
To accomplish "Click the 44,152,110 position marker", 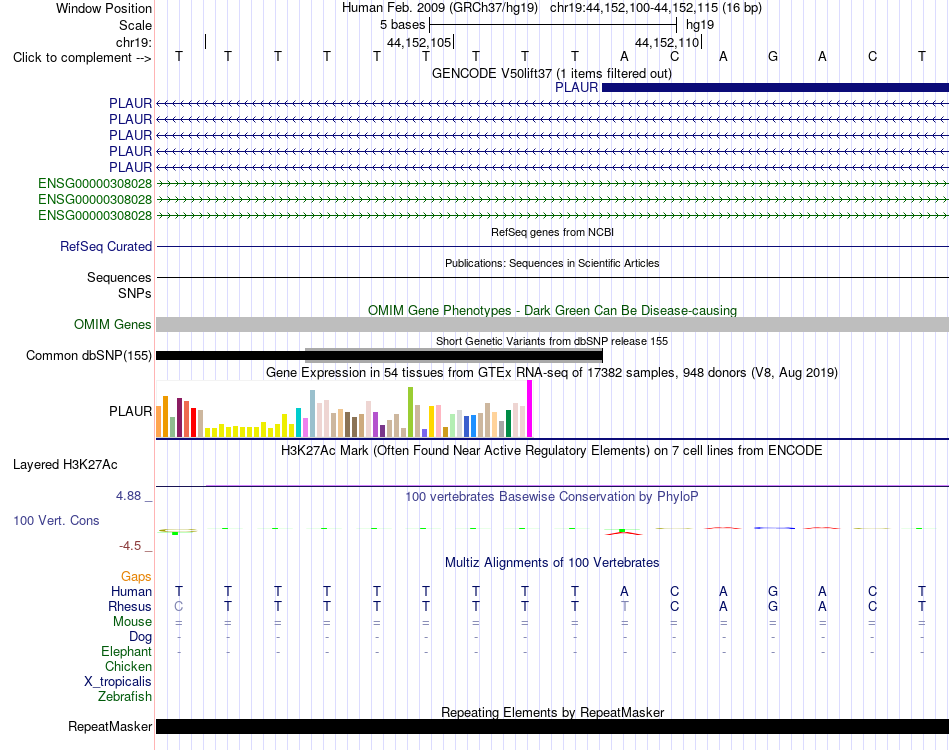I will [x=667, y=42].
